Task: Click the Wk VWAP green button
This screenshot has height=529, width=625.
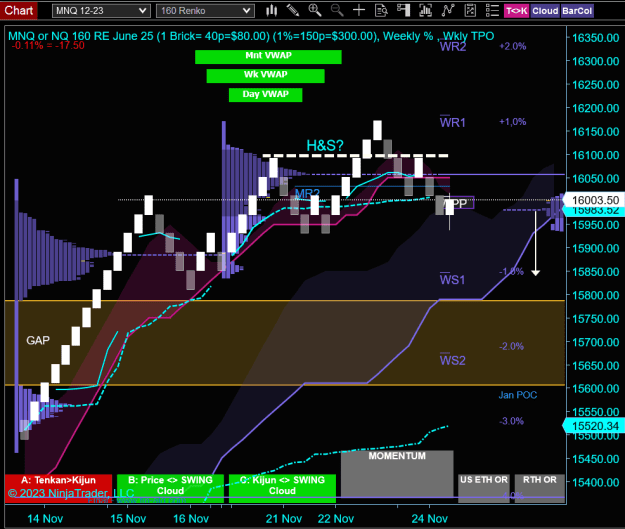Action: [x=265, y=76]
